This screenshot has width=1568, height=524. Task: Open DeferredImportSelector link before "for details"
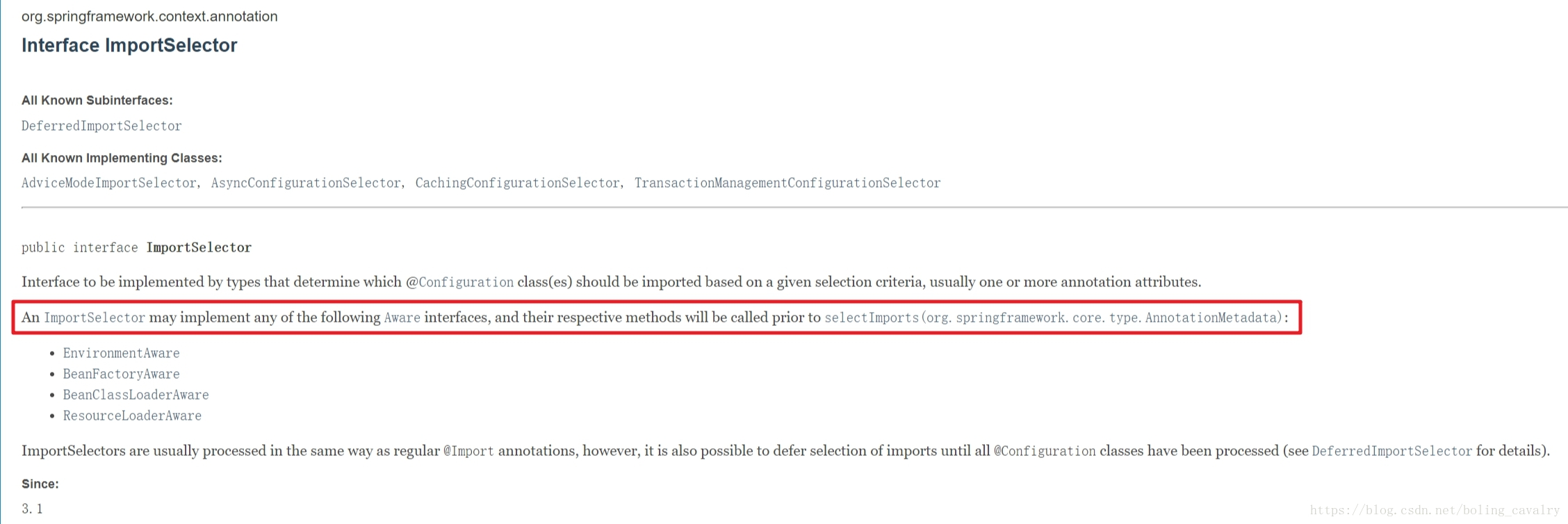click(1391, 451)
